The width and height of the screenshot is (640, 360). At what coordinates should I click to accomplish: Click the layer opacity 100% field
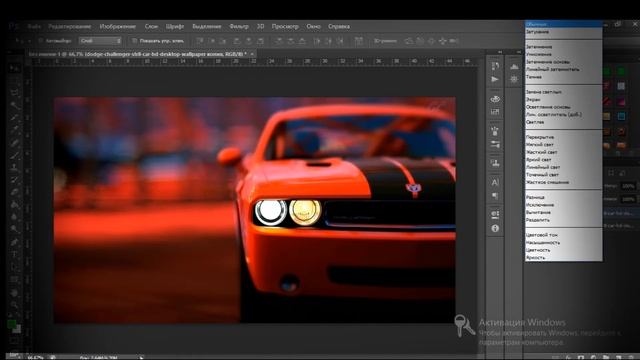[628, 186]
